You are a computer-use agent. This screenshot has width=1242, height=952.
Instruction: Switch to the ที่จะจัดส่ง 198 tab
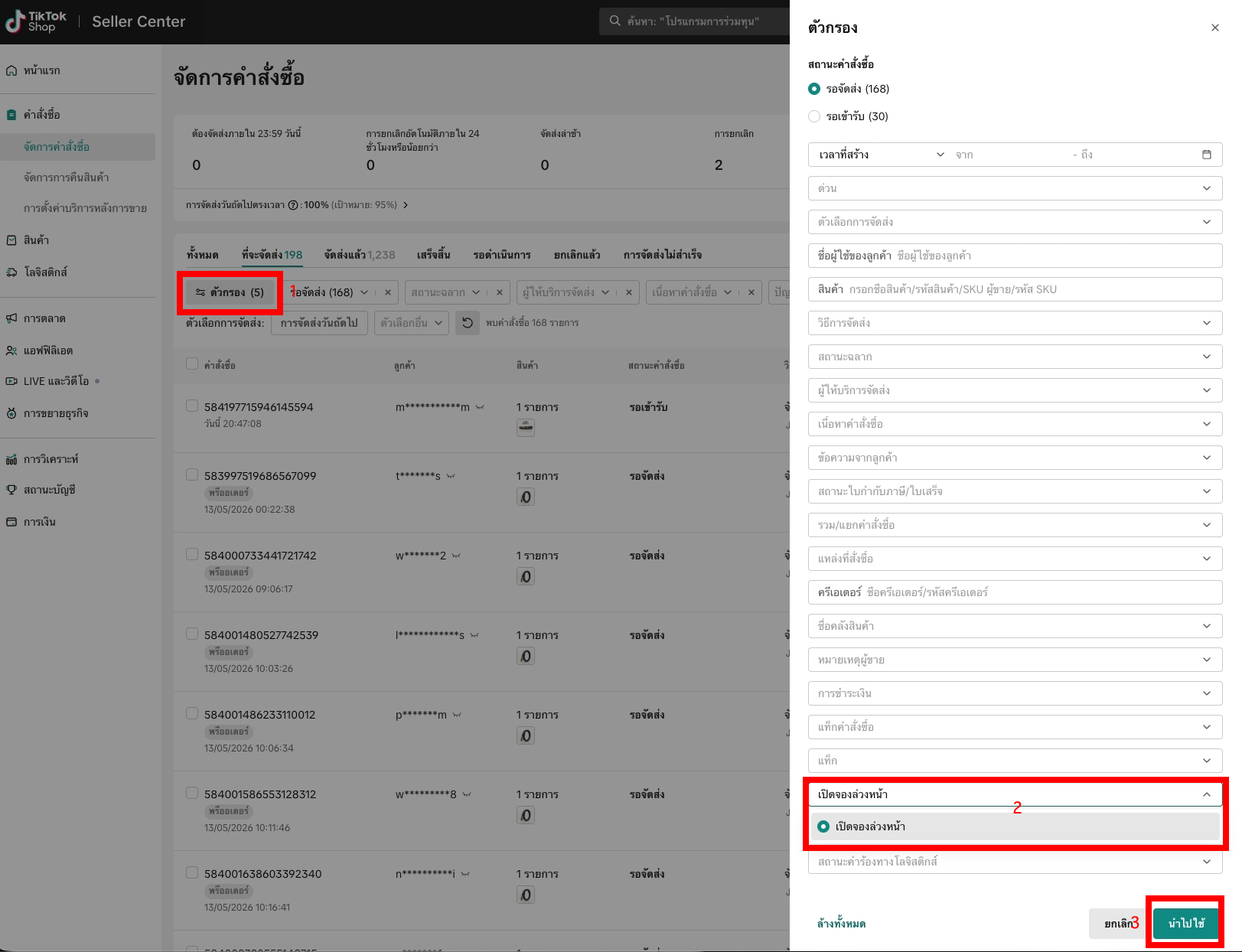click(x=272, y=255)
